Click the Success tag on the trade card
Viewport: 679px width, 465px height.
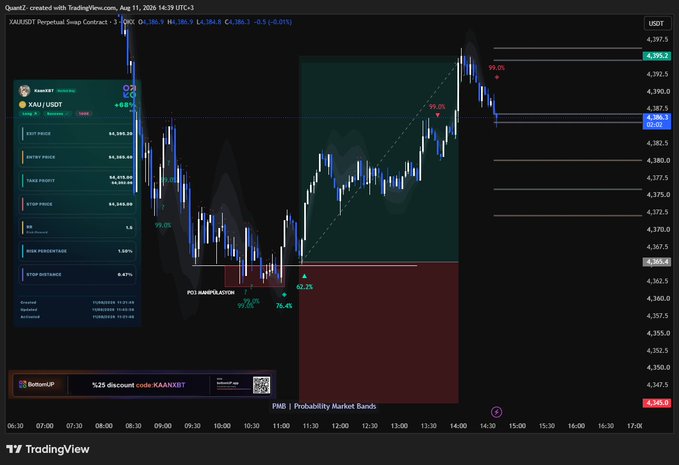[x=57, y=113]
